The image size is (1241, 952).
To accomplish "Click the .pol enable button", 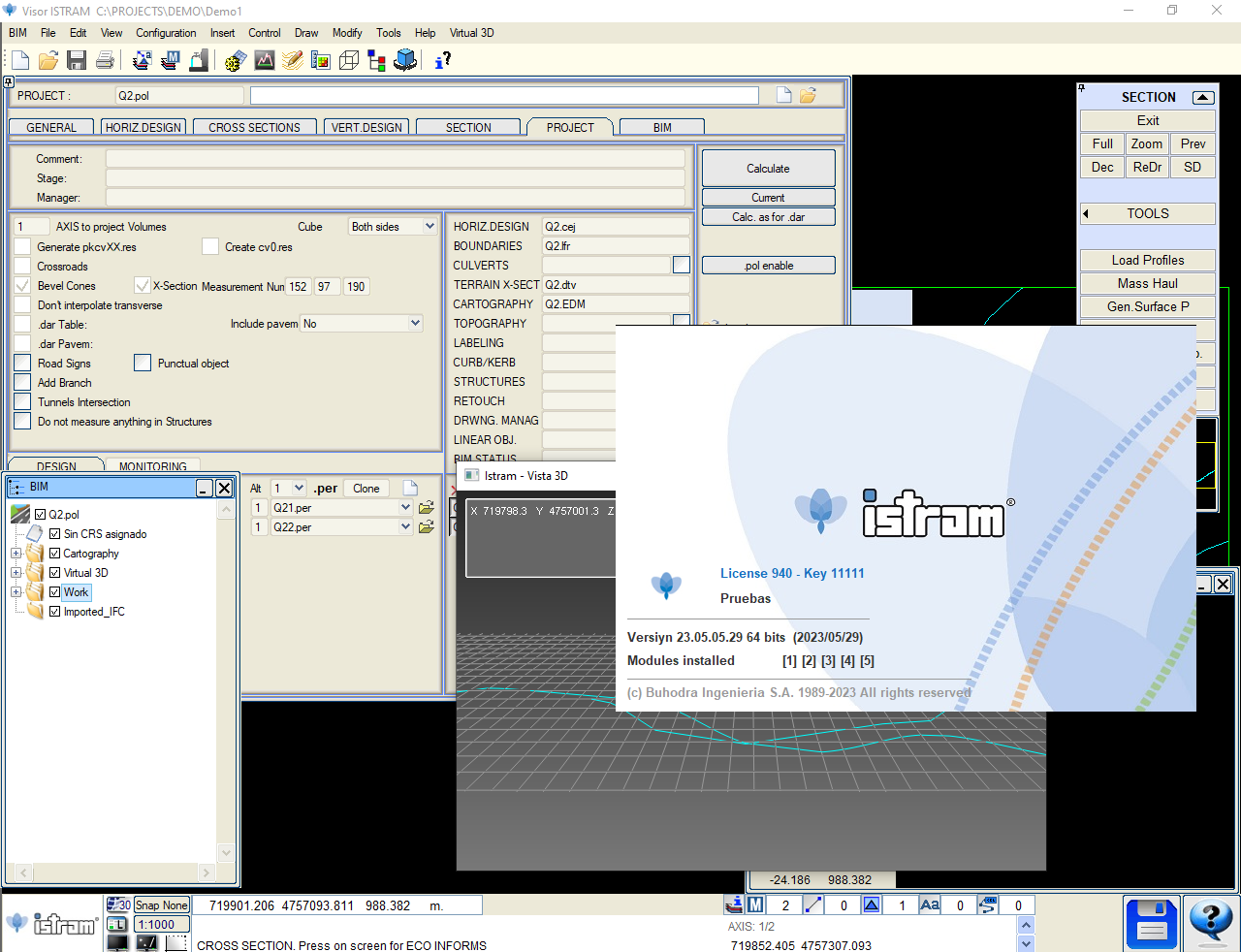I will [768, 265].
